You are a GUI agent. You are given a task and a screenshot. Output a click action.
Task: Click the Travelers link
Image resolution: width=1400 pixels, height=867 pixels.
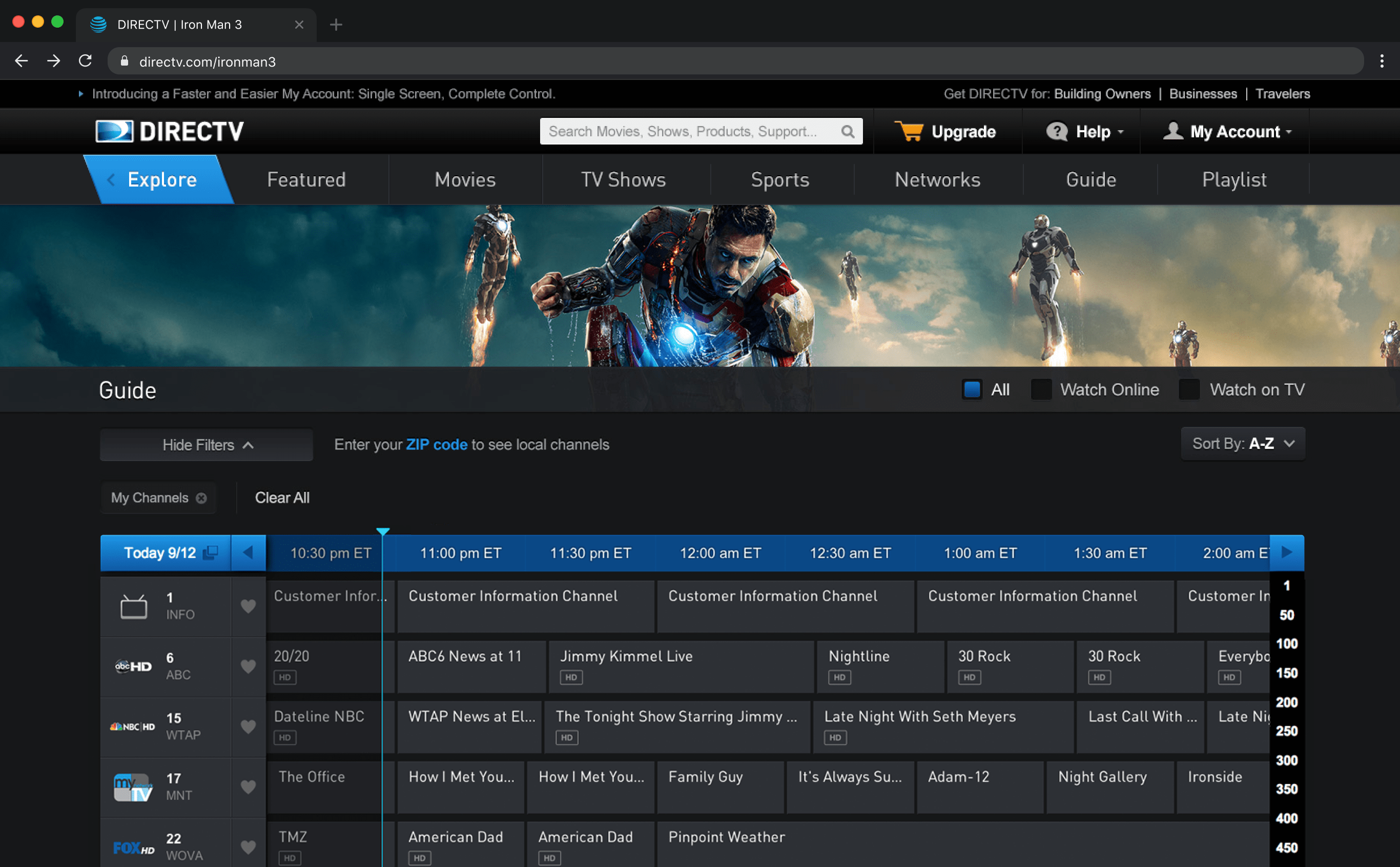pyautogui.click(x=1283, y=93)
